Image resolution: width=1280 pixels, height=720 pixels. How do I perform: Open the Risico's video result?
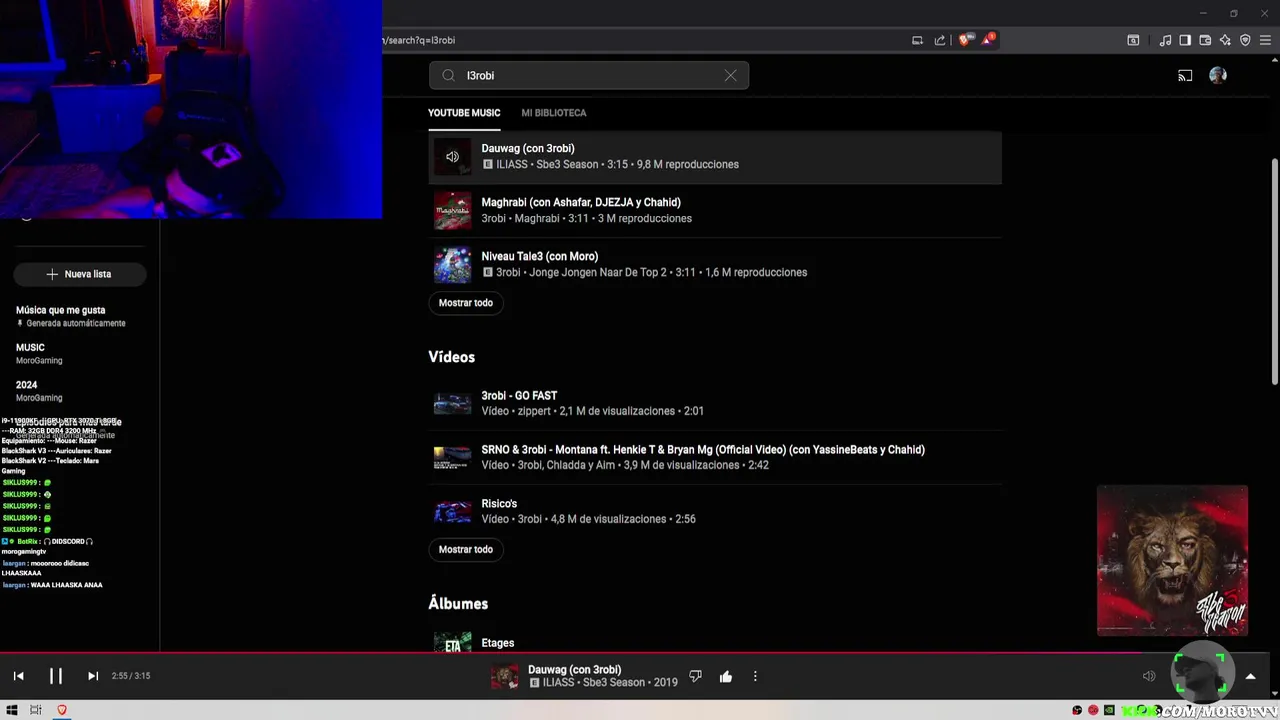[x=499, y=504]
